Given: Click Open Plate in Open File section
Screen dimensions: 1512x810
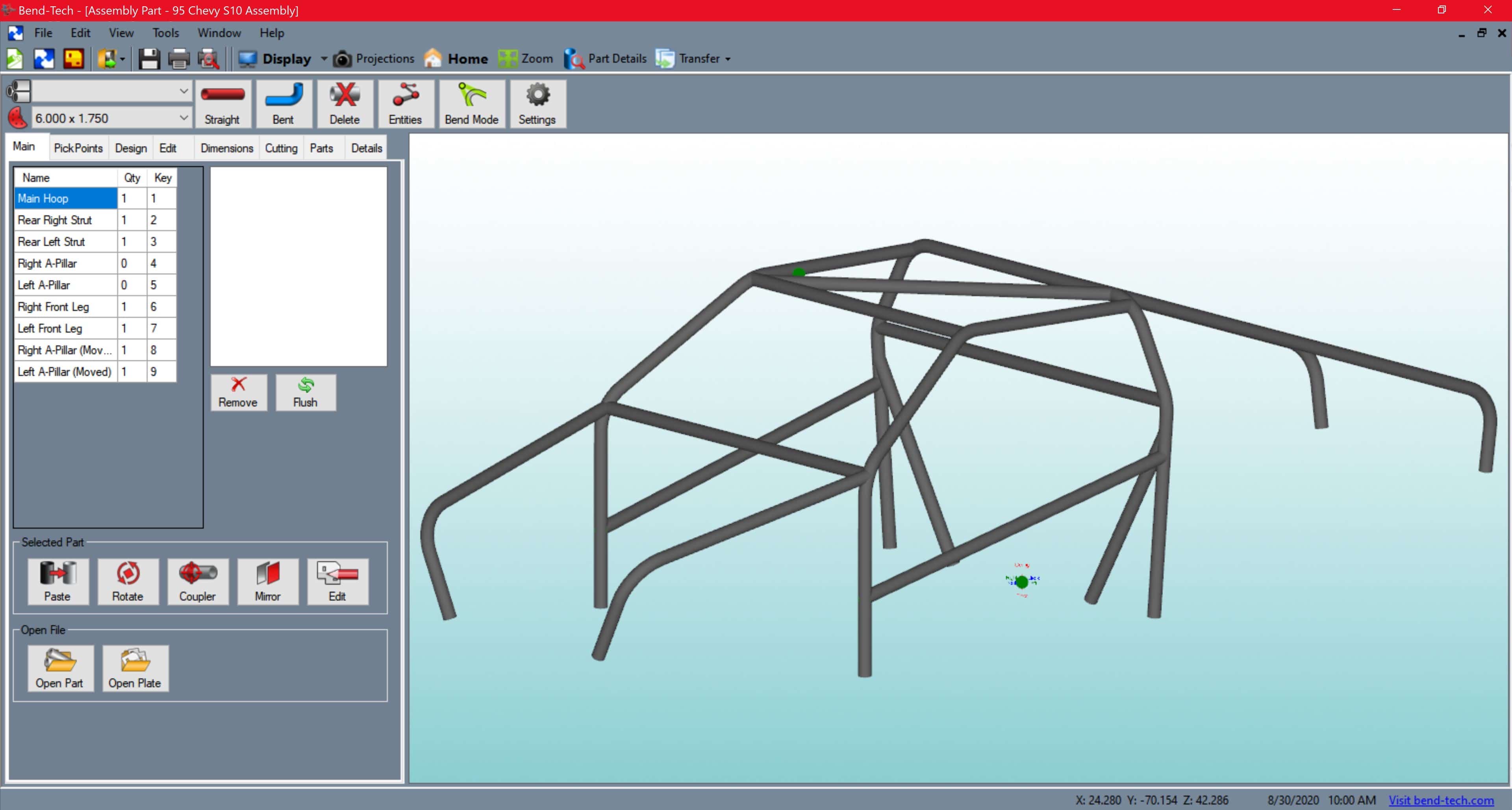Looking at the screenshot, I should pos(135,669).
